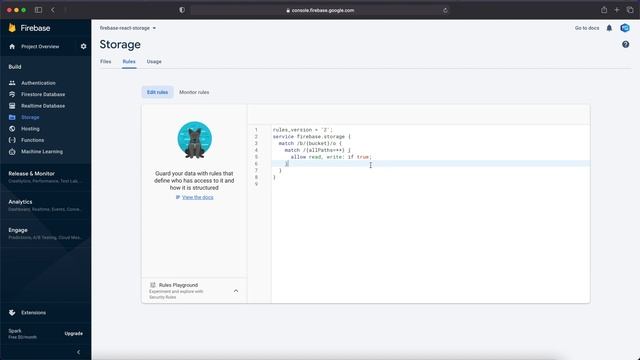Select the Monitor rules tab
The image size is (640, 360).
coord(194,92)
